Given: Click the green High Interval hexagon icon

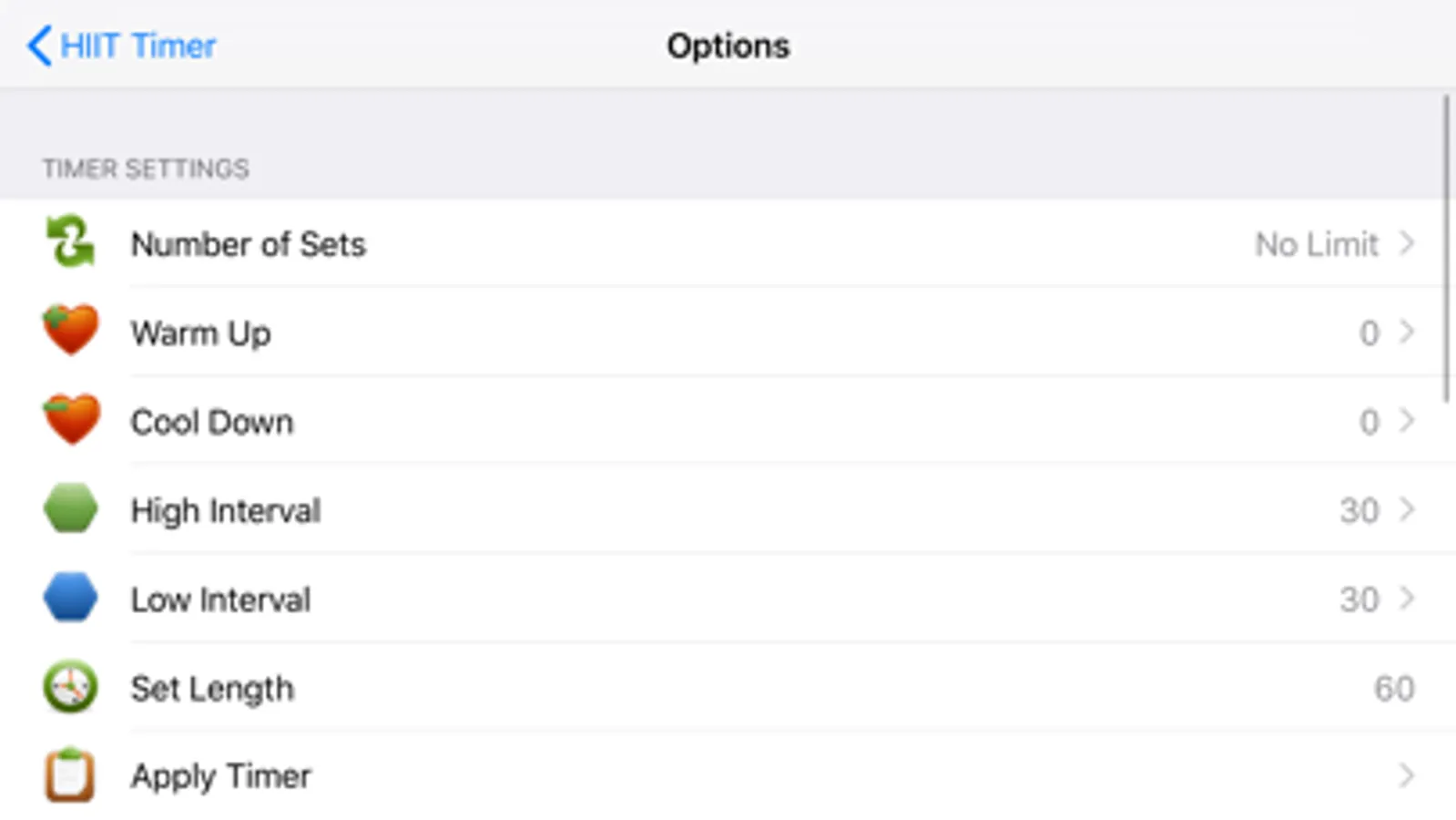Looking at the screenshot, I should 70,508.
